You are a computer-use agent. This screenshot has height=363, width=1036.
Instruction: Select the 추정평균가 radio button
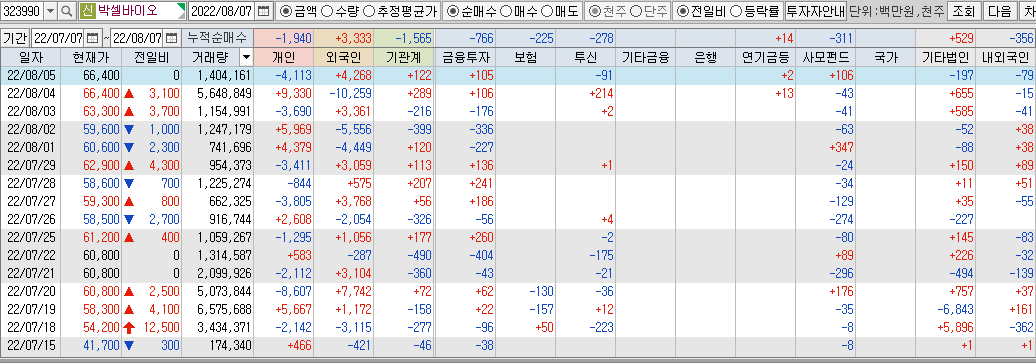369,11
